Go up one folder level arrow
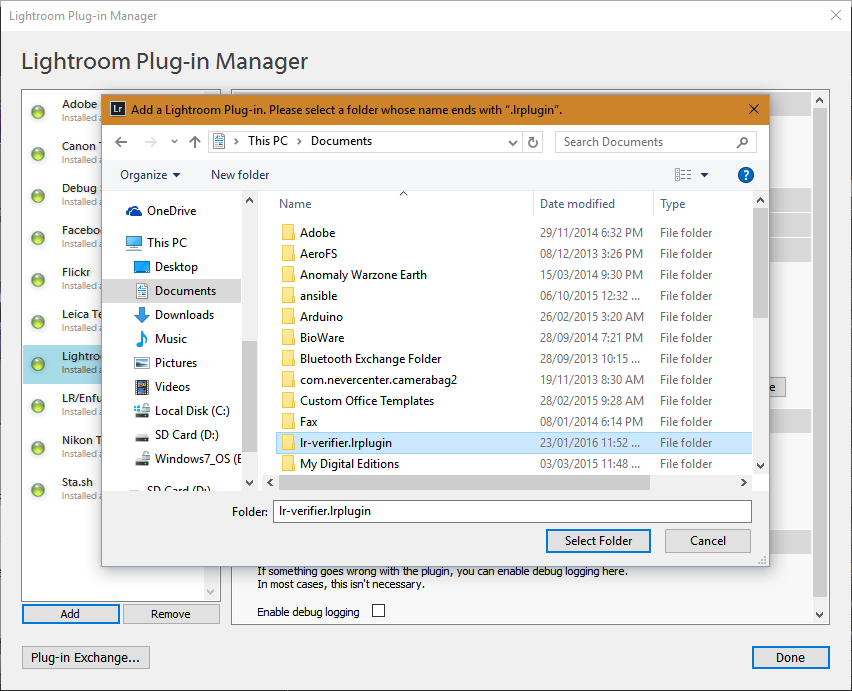The width and height of the screenshot is (852, 691). [x=195, y=142]
